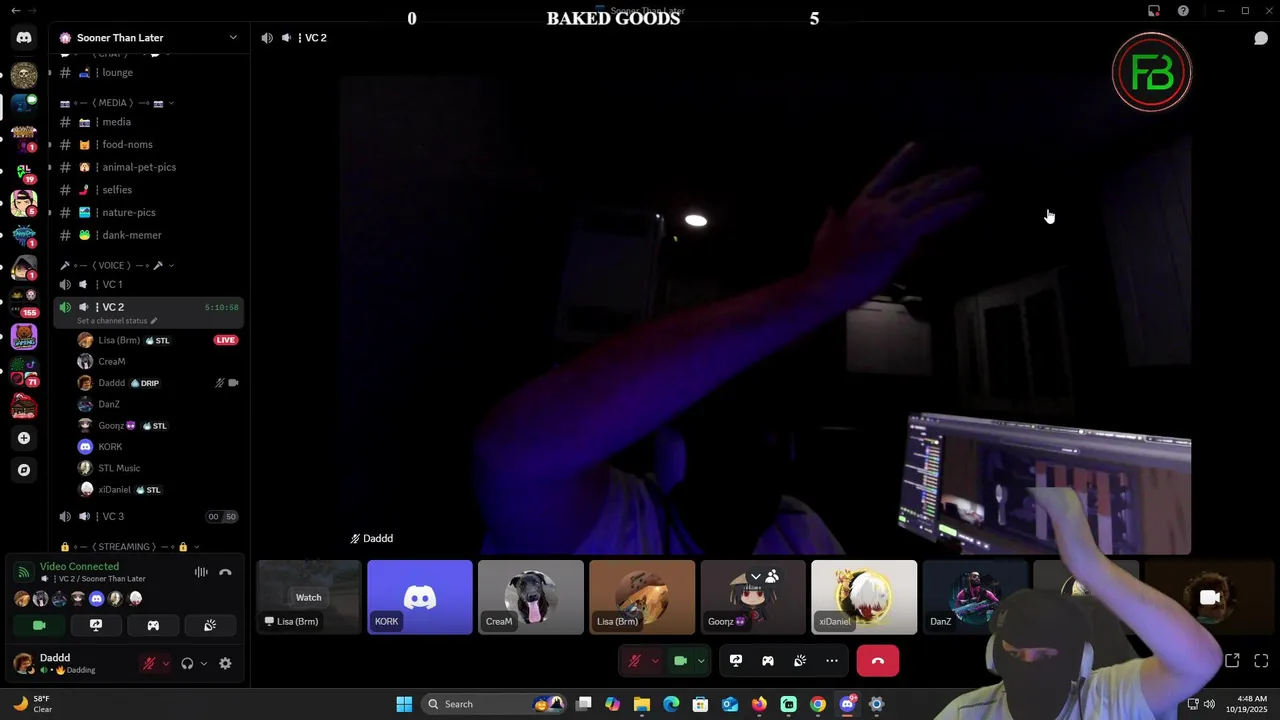The width and height of the screenshot is (1280, 720).
Task: Open Firefox from the taskbar
Action: (x=759, y=704)
